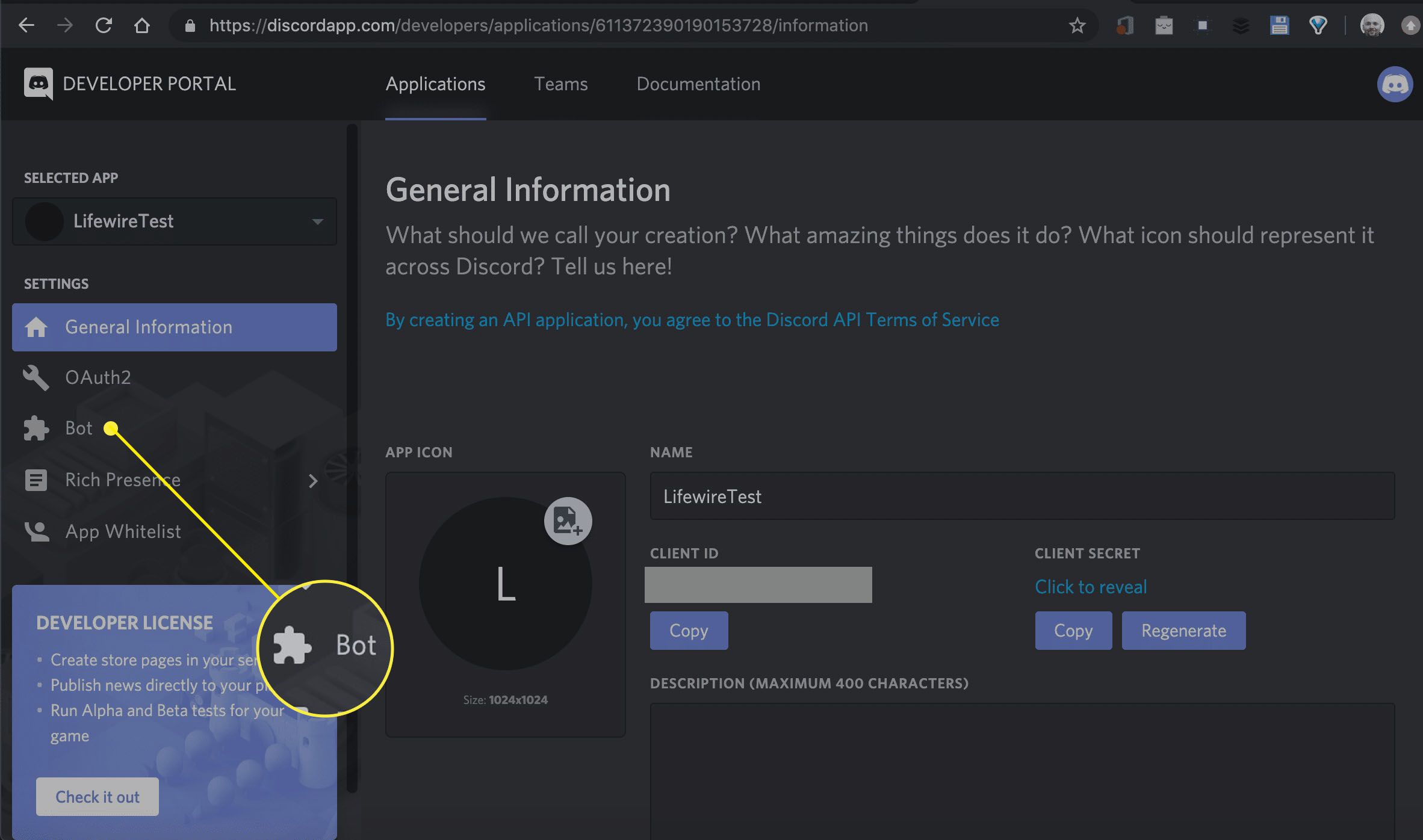This screenshot has height=840, width=1423.
Task: Click the stacked layers extension icon
Action: (1241, 25)
